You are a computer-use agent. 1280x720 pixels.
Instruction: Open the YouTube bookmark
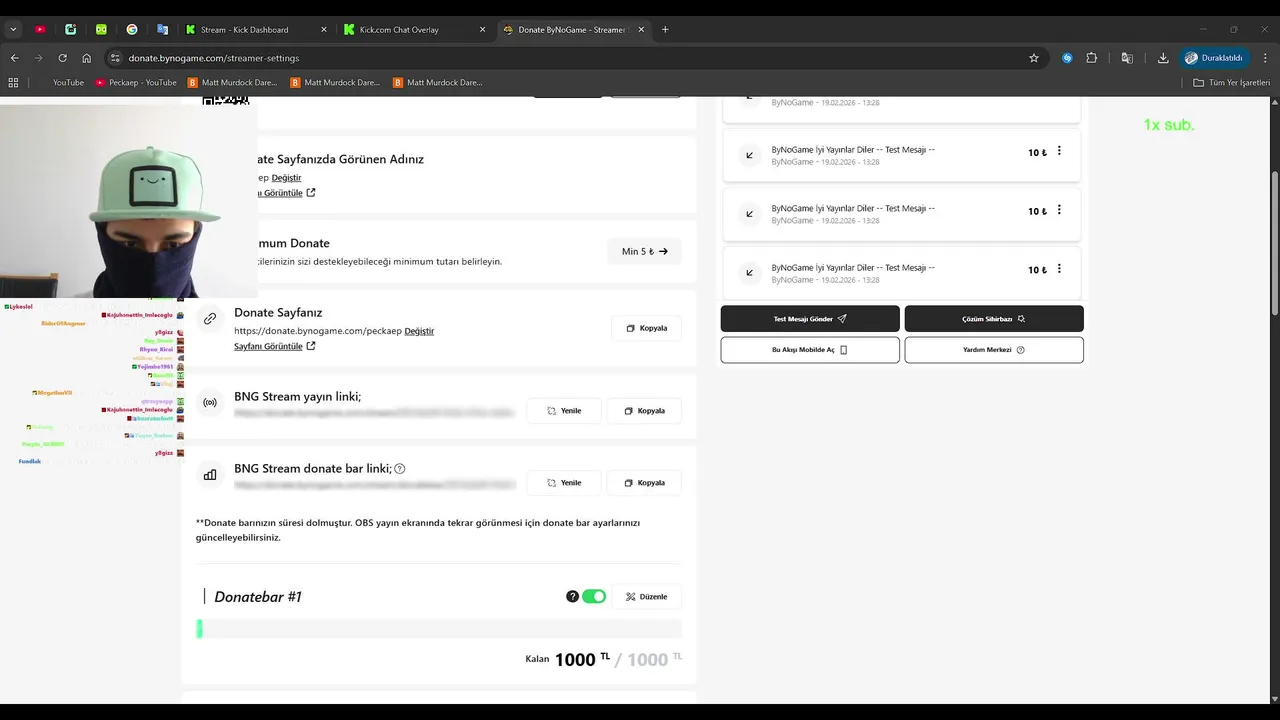click(x=60, y=82)
